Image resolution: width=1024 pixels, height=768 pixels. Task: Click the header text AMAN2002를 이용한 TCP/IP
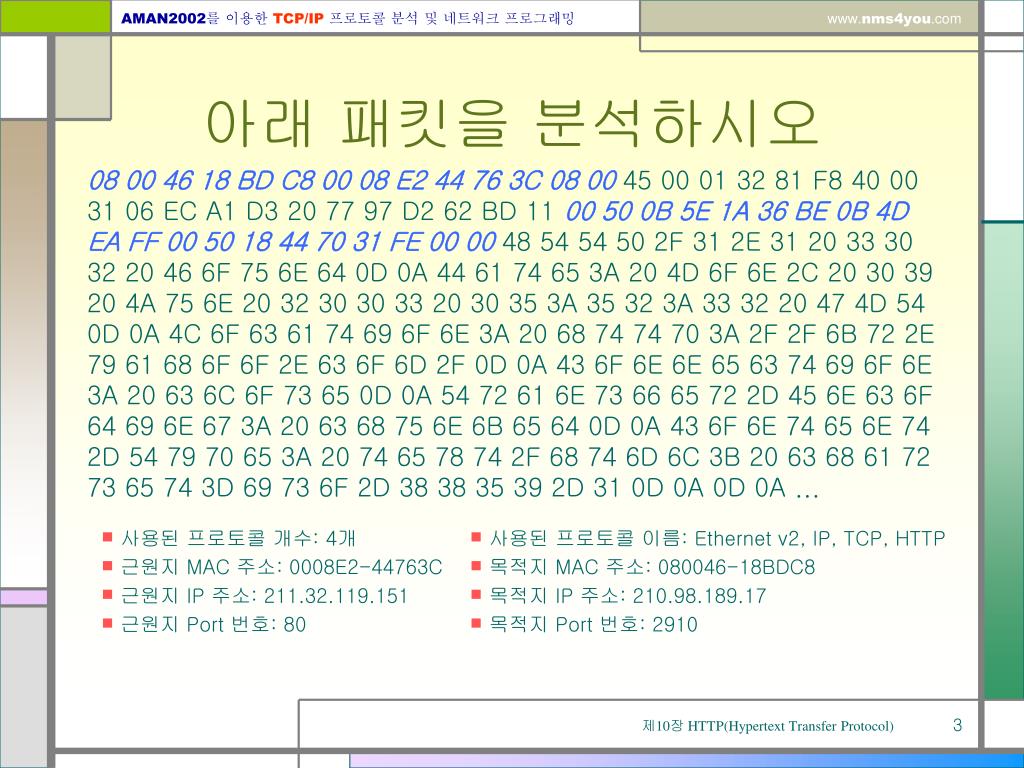[x=222, y=18]
